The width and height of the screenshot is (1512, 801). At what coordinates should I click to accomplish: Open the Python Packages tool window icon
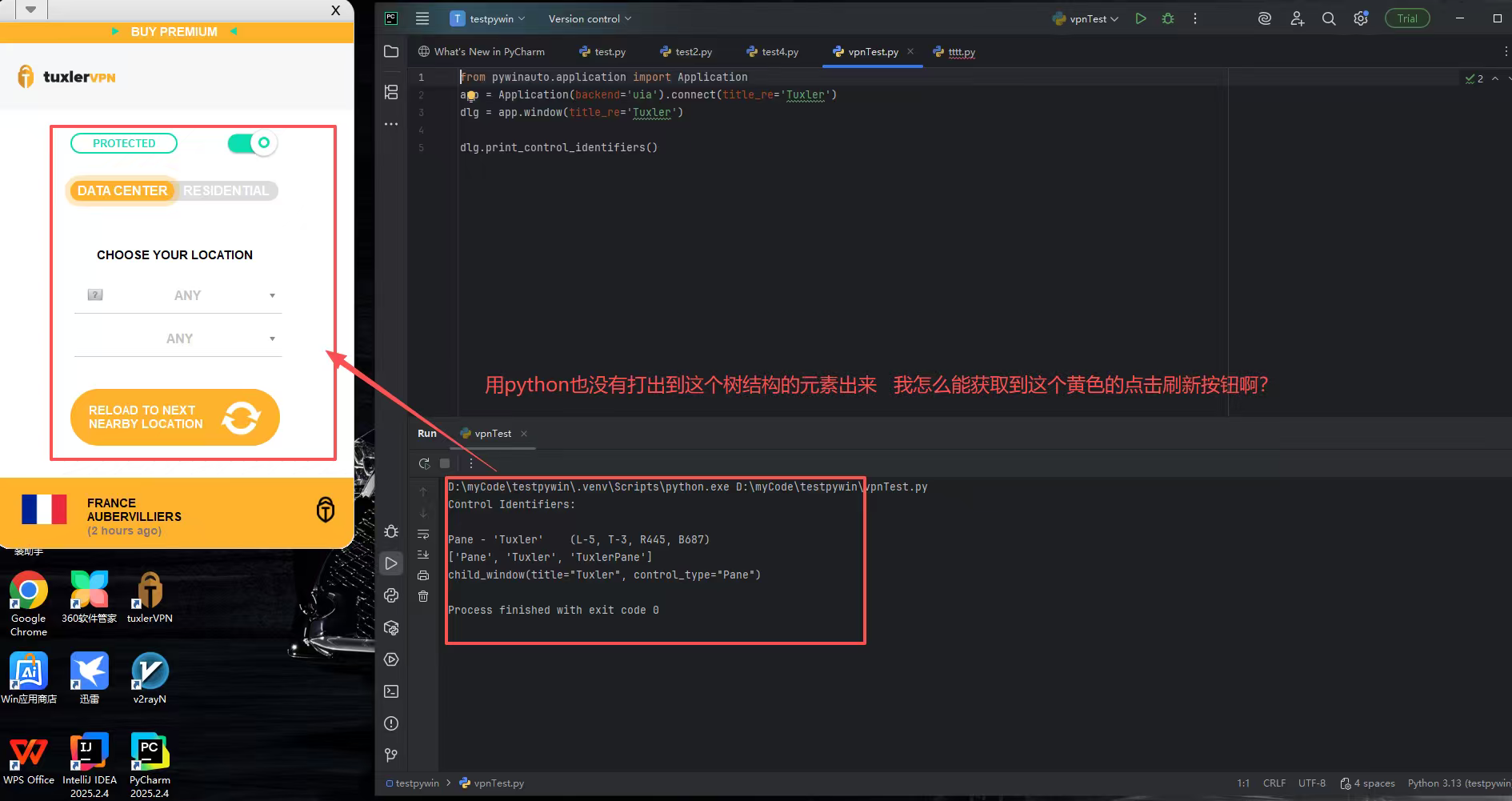point(391,627)
